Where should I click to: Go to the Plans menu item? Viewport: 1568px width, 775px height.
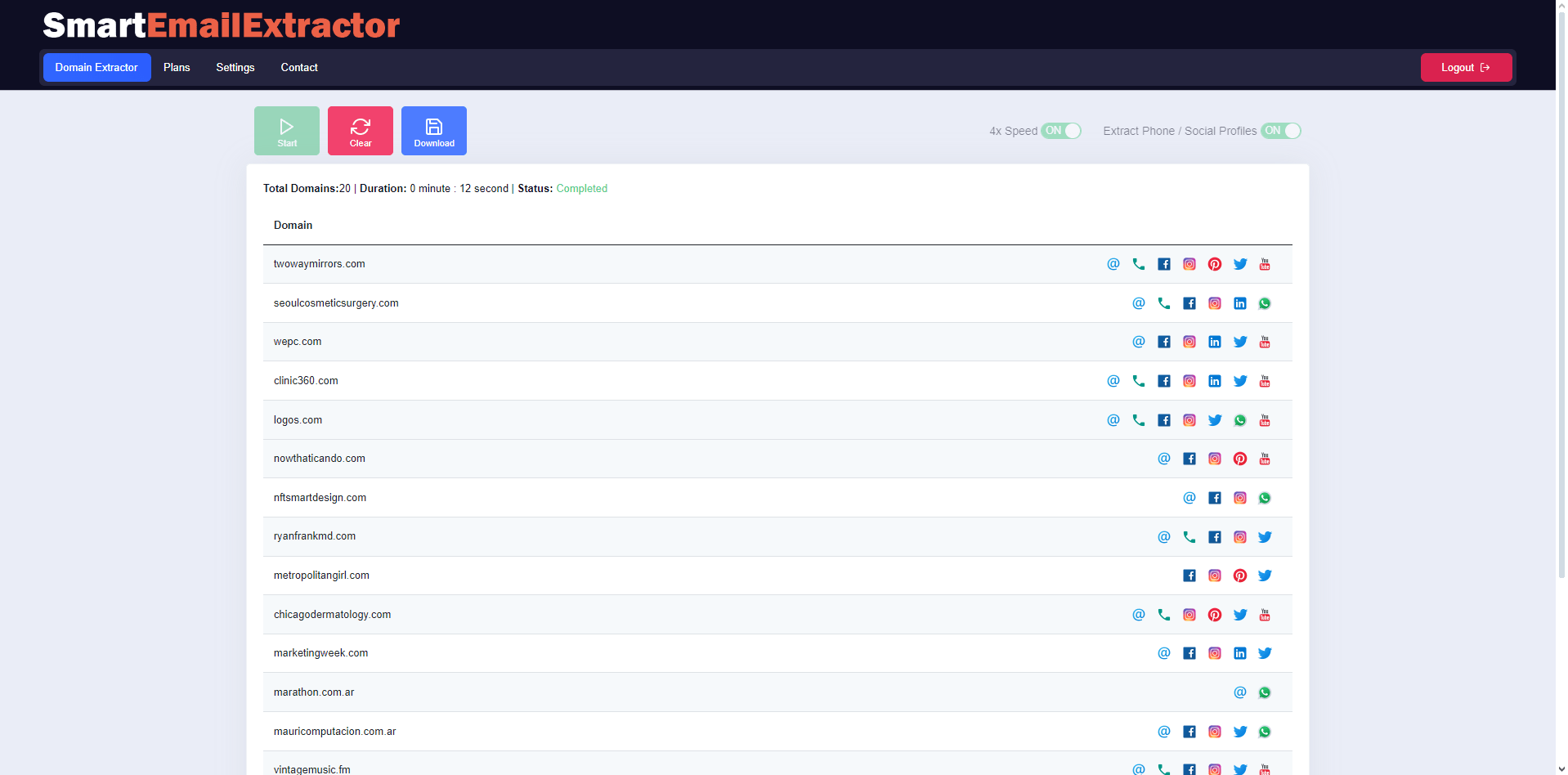tap(177, 68)
